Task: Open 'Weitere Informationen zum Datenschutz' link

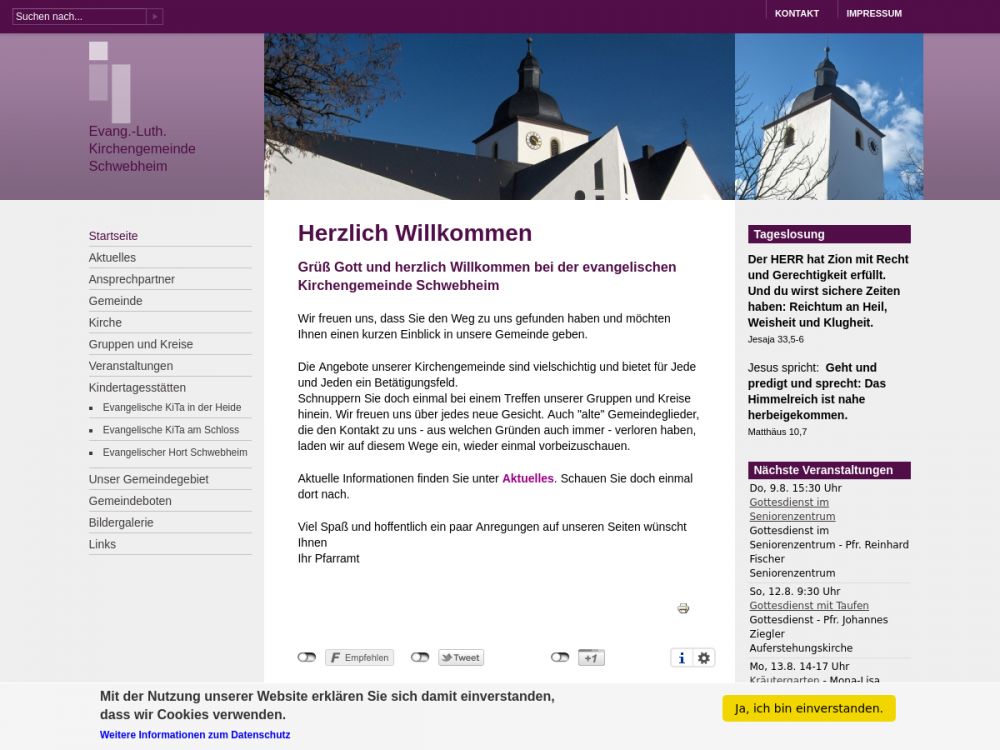Action: (x=195, y=735)
